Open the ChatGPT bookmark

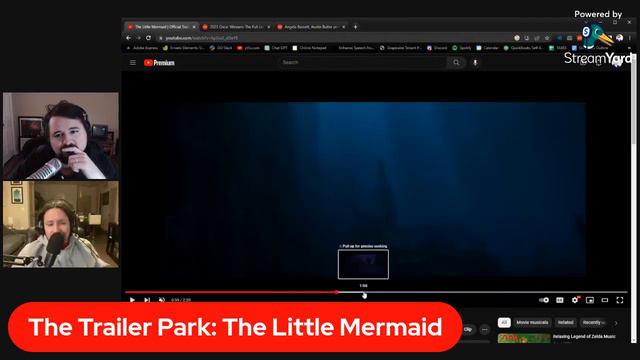coord(276,48)
